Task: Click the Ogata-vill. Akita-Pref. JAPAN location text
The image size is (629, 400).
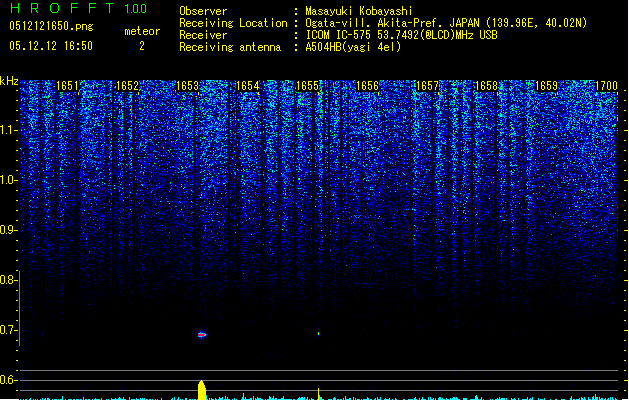Action: click(446, 23)
